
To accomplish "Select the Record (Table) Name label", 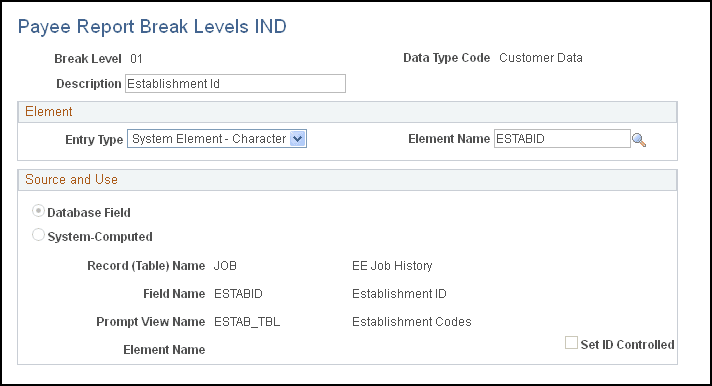I will [x=146, y=266].
